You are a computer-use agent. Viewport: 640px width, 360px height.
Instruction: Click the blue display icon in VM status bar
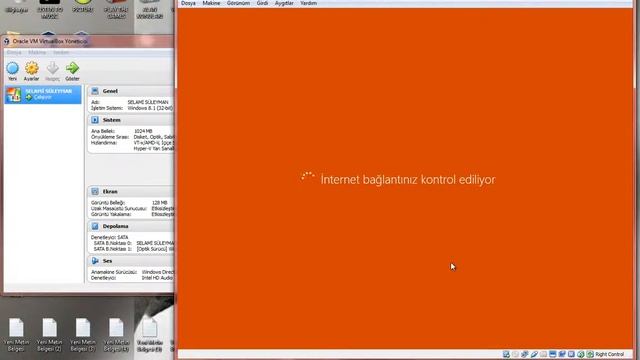[x=553, y=354]
